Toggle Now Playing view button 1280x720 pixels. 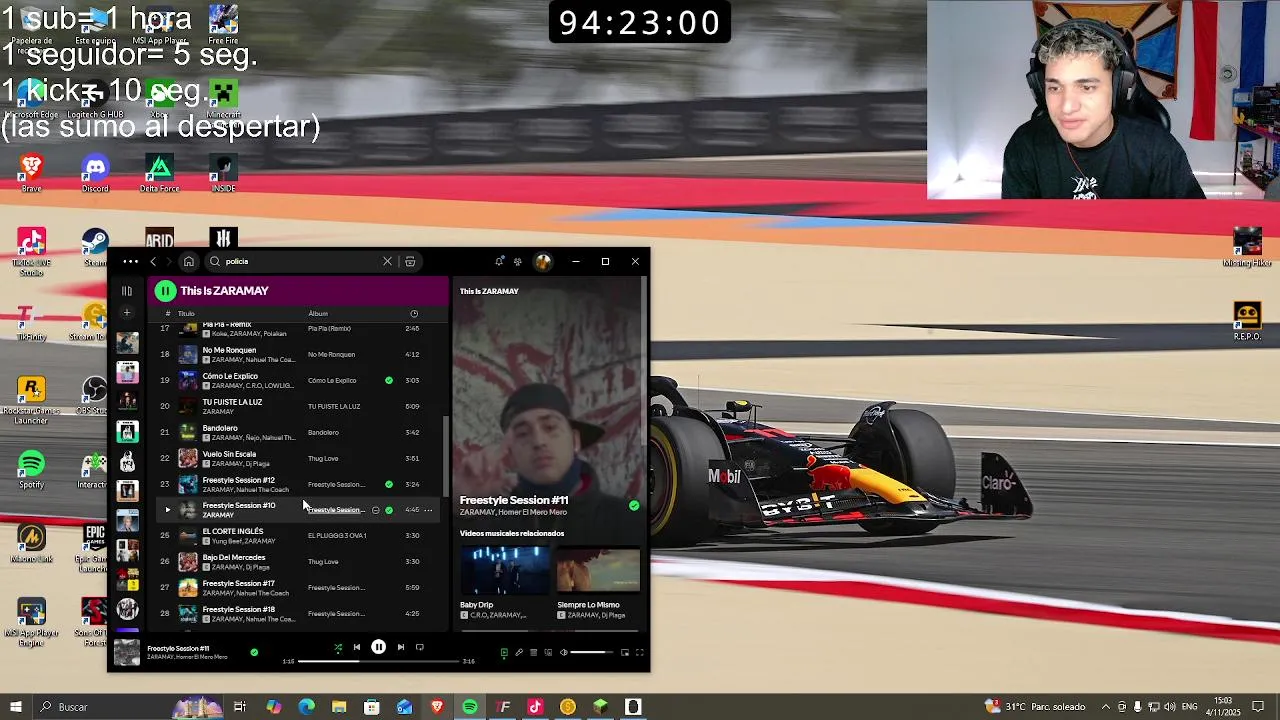click(504, 653)
